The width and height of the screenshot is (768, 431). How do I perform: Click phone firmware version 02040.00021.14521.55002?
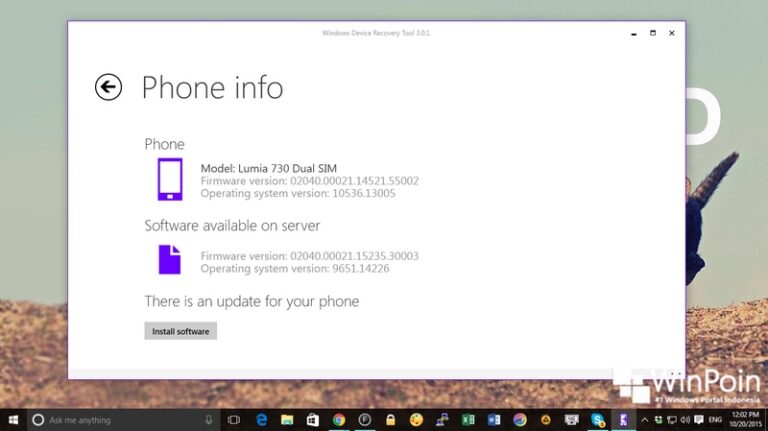(x=310, y=181)
